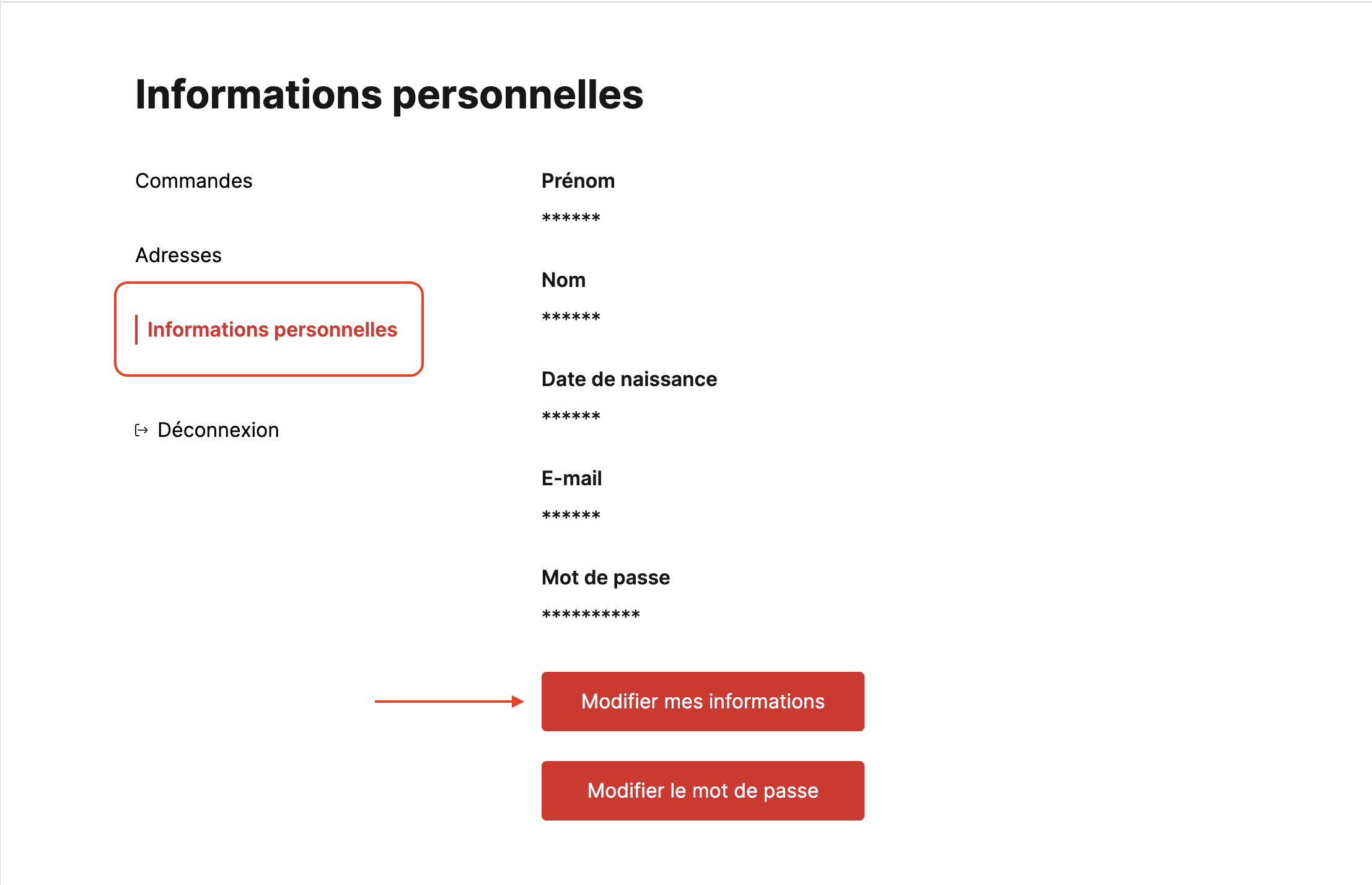Click the Mot de passe label
1372x885 pixels.
tap(605, 578)
